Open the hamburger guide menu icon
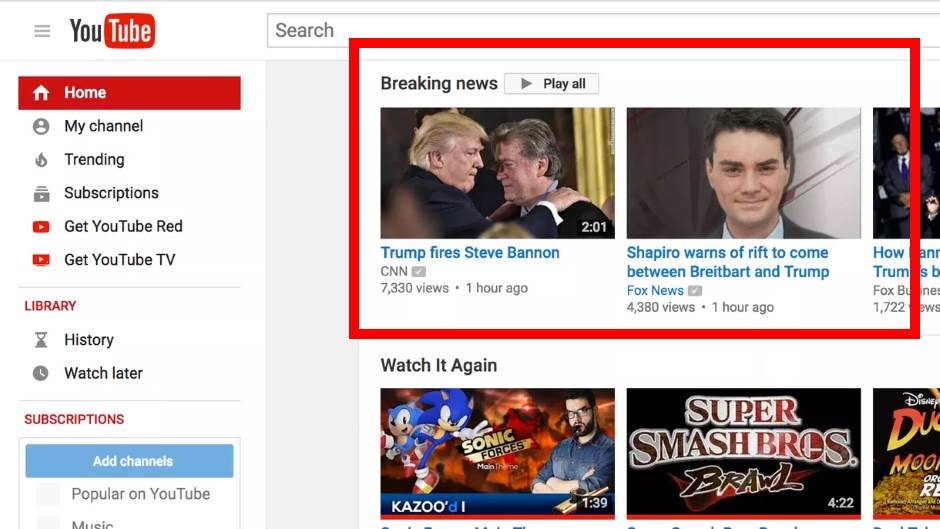Viewport: 940px width, 529px height. [42, 31]
